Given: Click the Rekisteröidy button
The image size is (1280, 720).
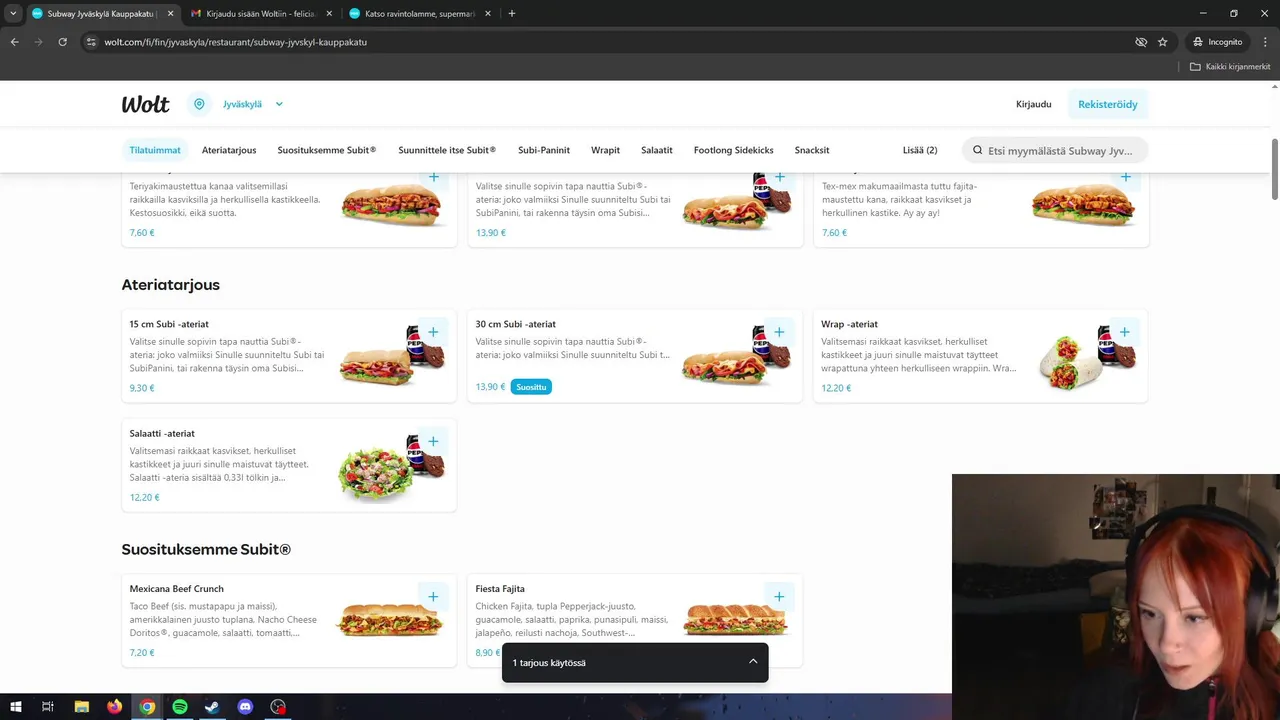Looking at the screenshot, I should (1108, 104).
